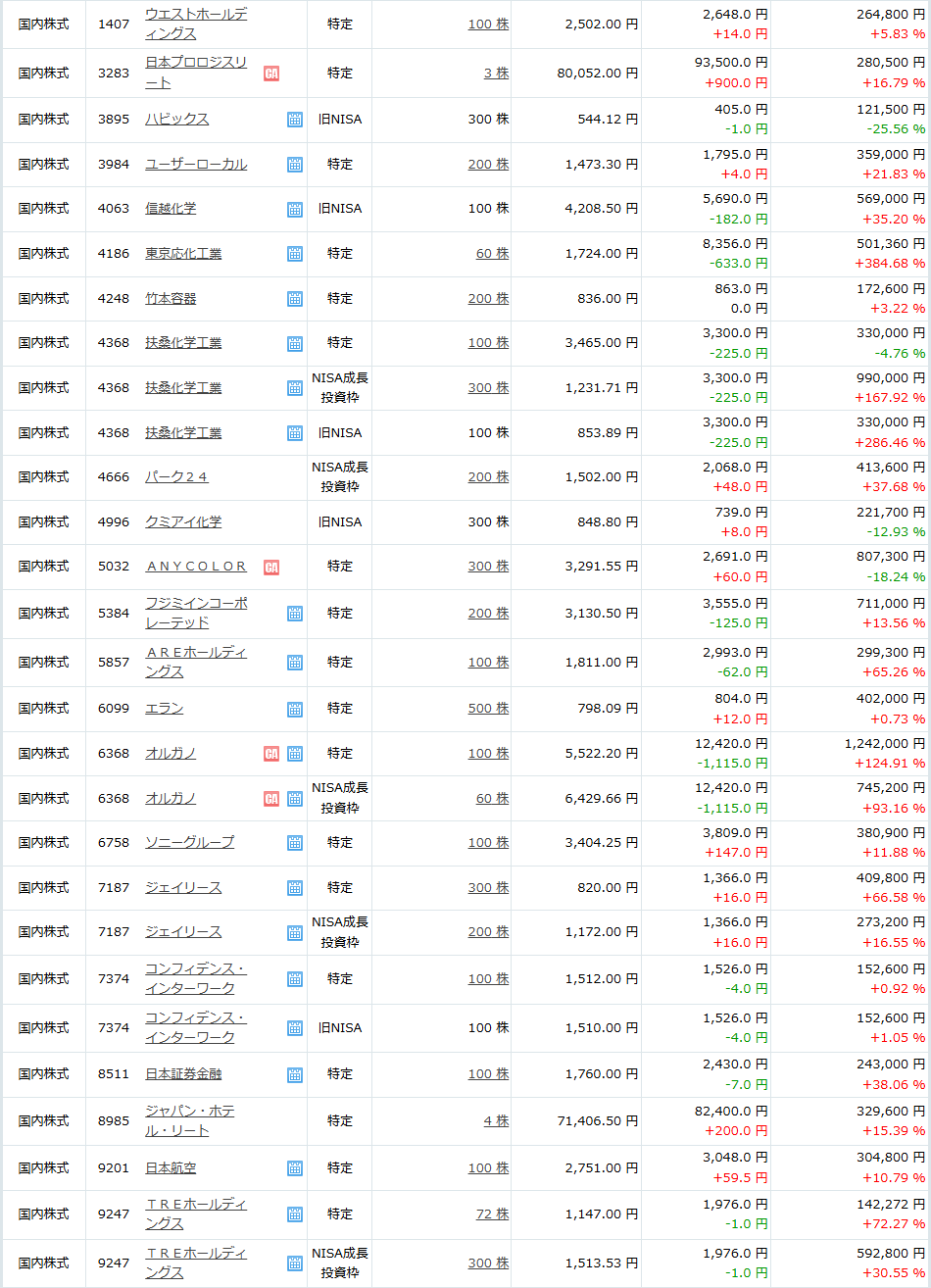The width and height of the screenshot is (931, 1288).
Task: Click the calendar icon for エラン
Action: point(295,709)
